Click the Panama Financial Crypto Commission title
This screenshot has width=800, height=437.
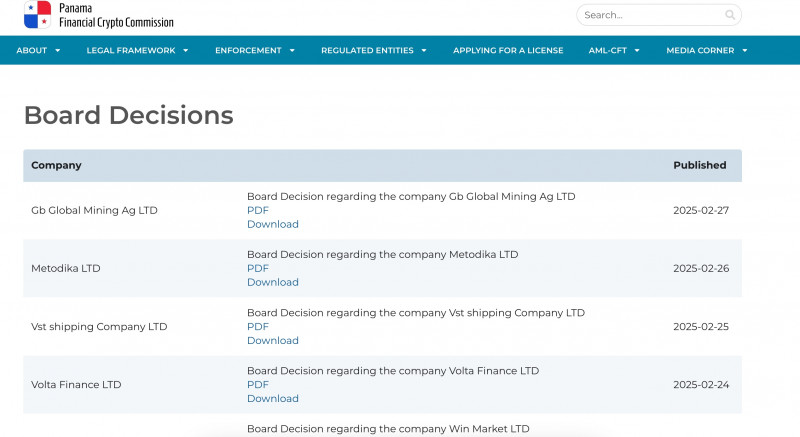[116, 15]
